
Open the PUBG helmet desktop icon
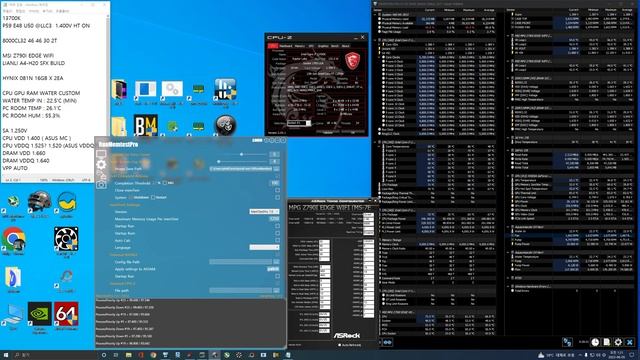39,202
